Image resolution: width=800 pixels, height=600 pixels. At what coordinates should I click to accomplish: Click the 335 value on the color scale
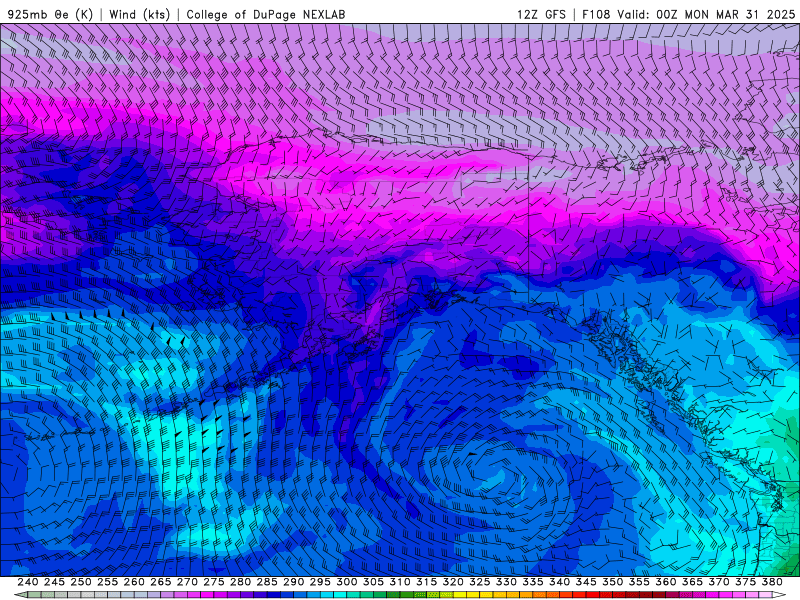point(533,582)
